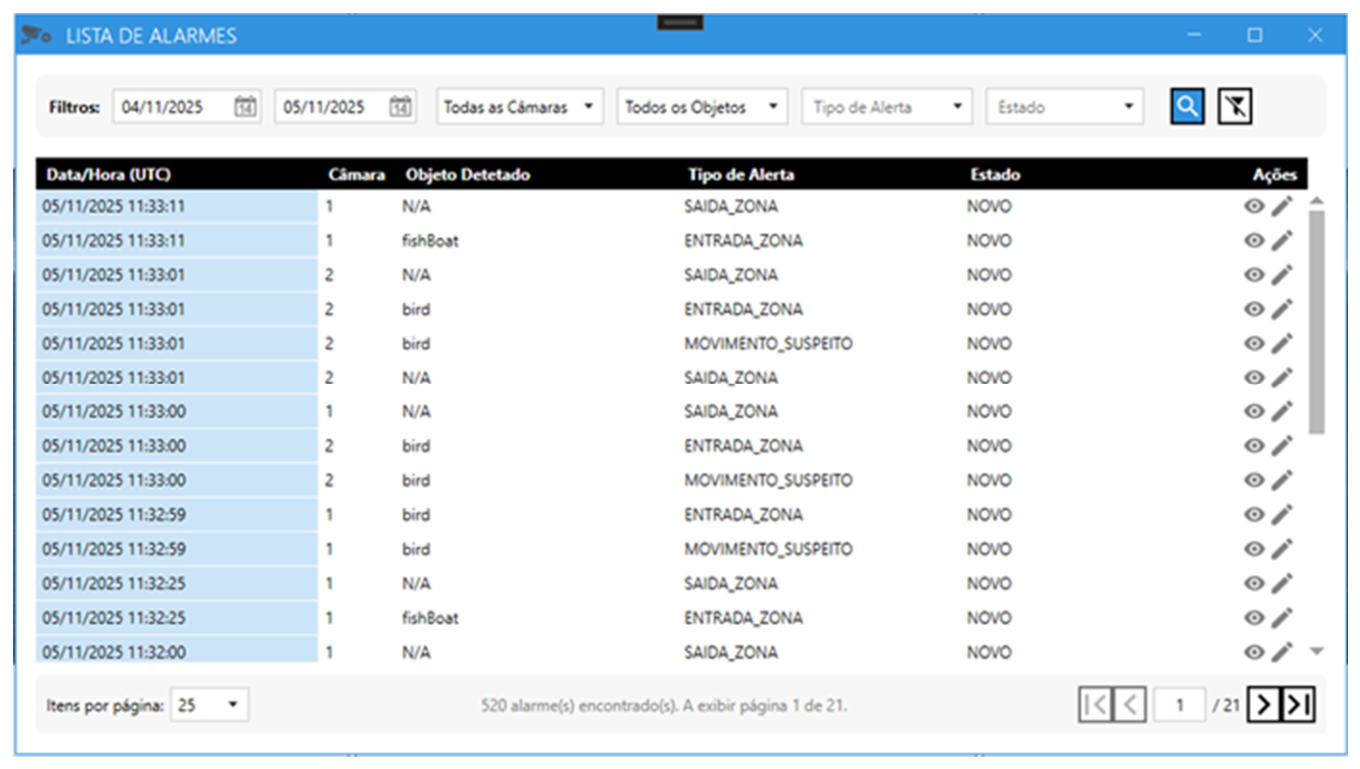Expand the Estado filter dropdown
This screenshot has height=769, width=1360.
1064,106
